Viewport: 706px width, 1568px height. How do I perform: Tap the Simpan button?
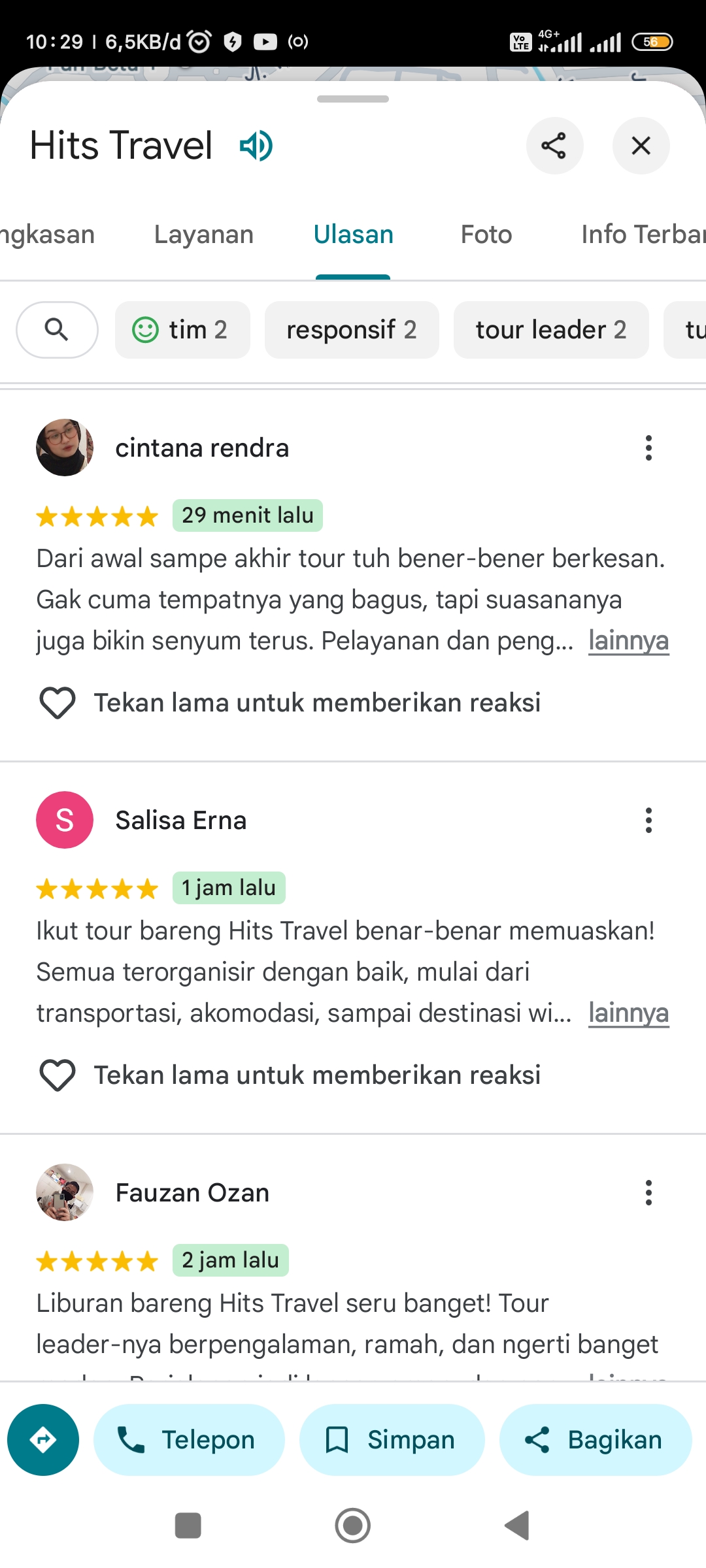point(392,1440)
